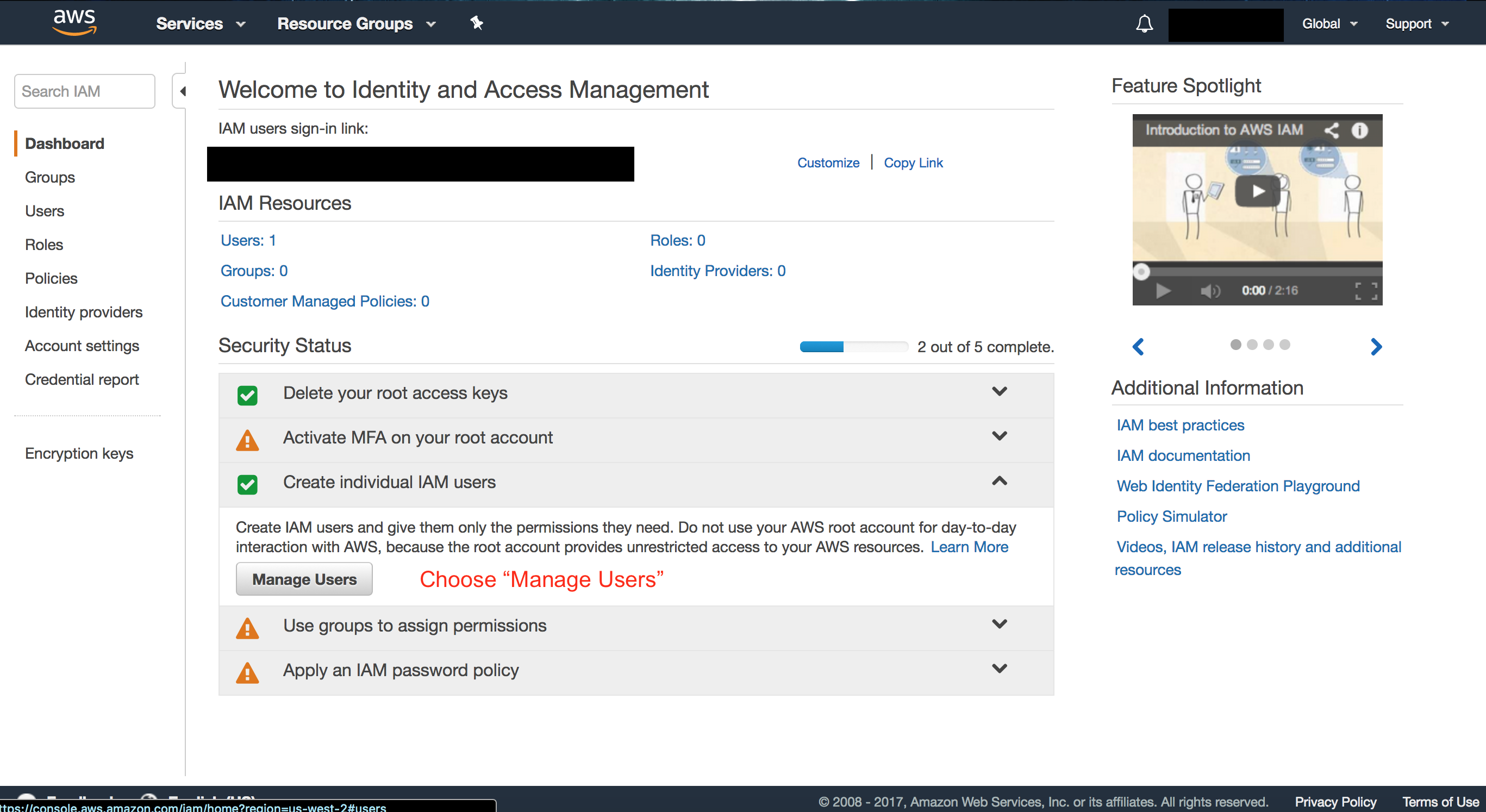1486x812 pixels.
Task: Enter fullscreen on the IAM video
Action: pos(1365,291)
